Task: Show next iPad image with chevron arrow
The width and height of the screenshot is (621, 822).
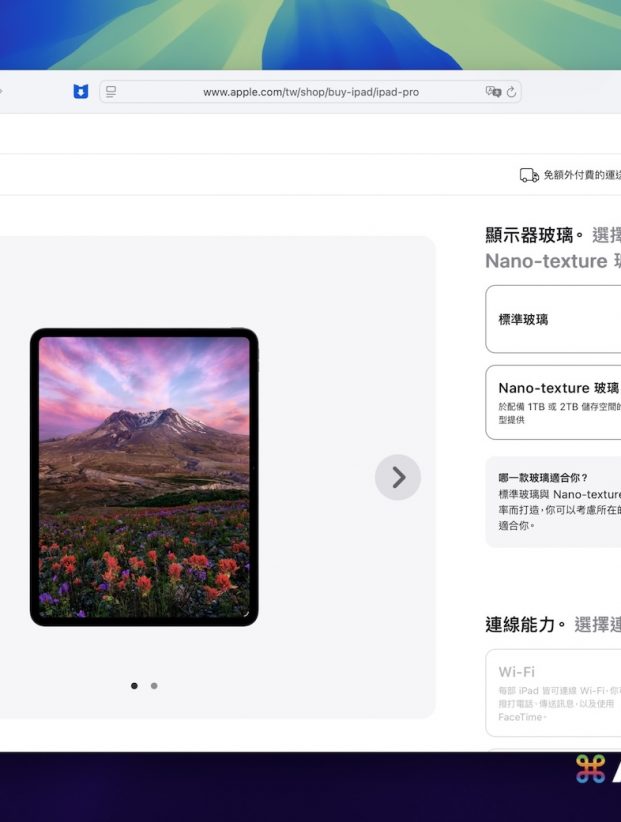Action: 398,477
